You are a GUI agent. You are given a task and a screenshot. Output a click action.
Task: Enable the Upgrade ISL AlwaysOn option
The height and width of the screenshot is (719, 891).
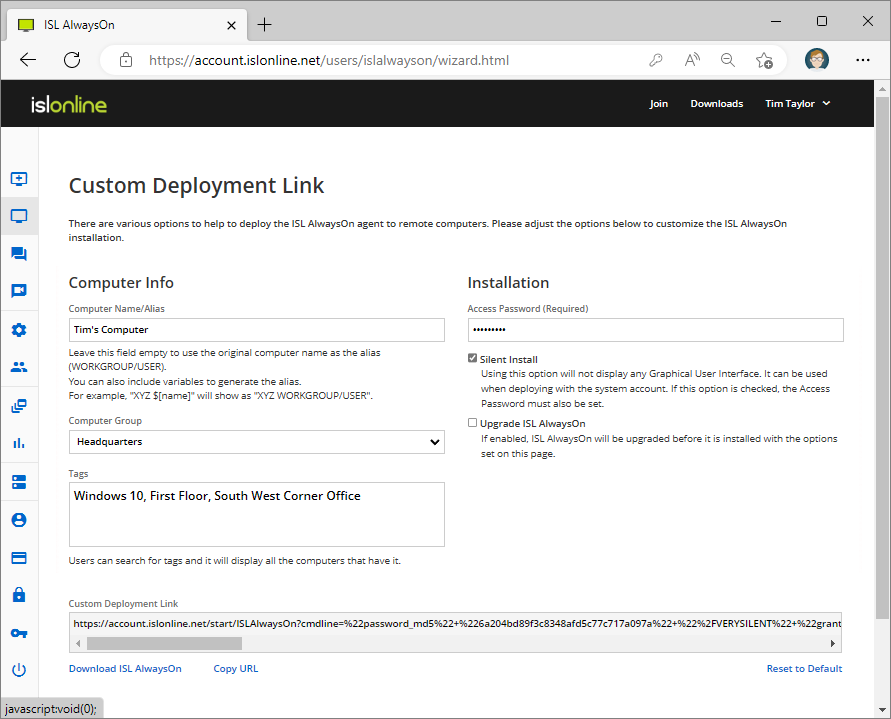(x=472, y=422)
